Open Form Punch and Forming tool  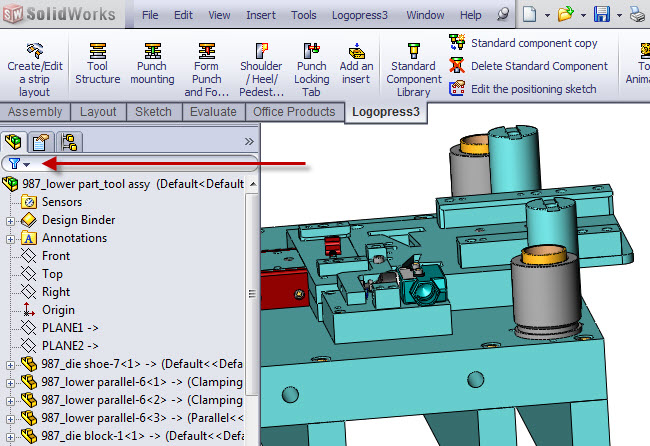click(x=206, y=70)
